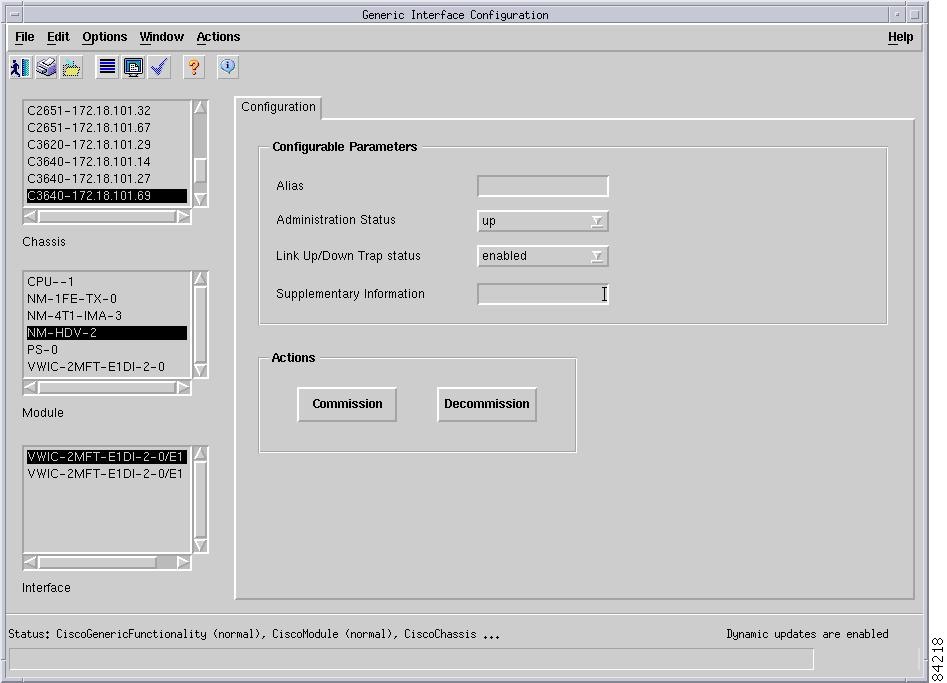Click the window menu button in title bar
This screenshot has width=947, height=683.
click(15, 14)
